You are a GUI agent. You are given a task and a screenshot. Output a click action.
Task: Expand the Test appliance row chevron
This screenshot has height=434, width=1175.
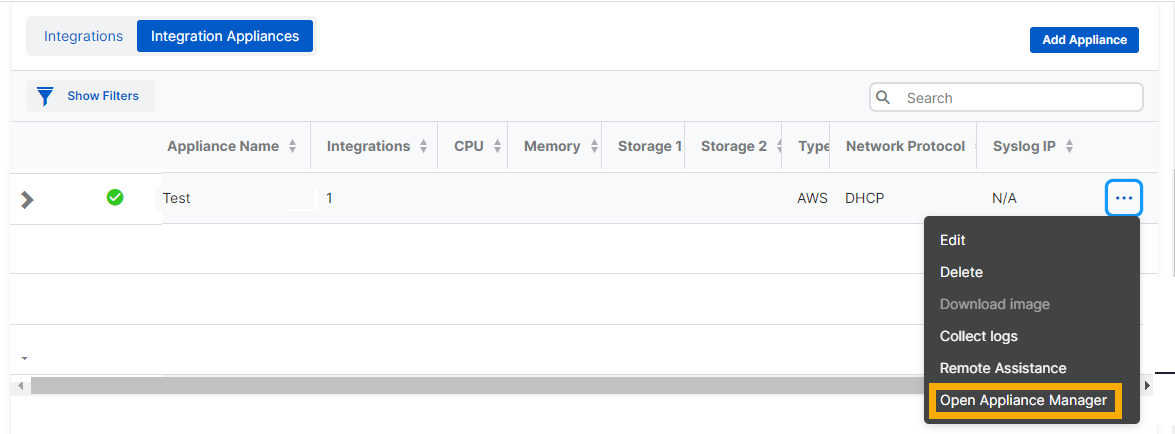click(x=28, y=199)
